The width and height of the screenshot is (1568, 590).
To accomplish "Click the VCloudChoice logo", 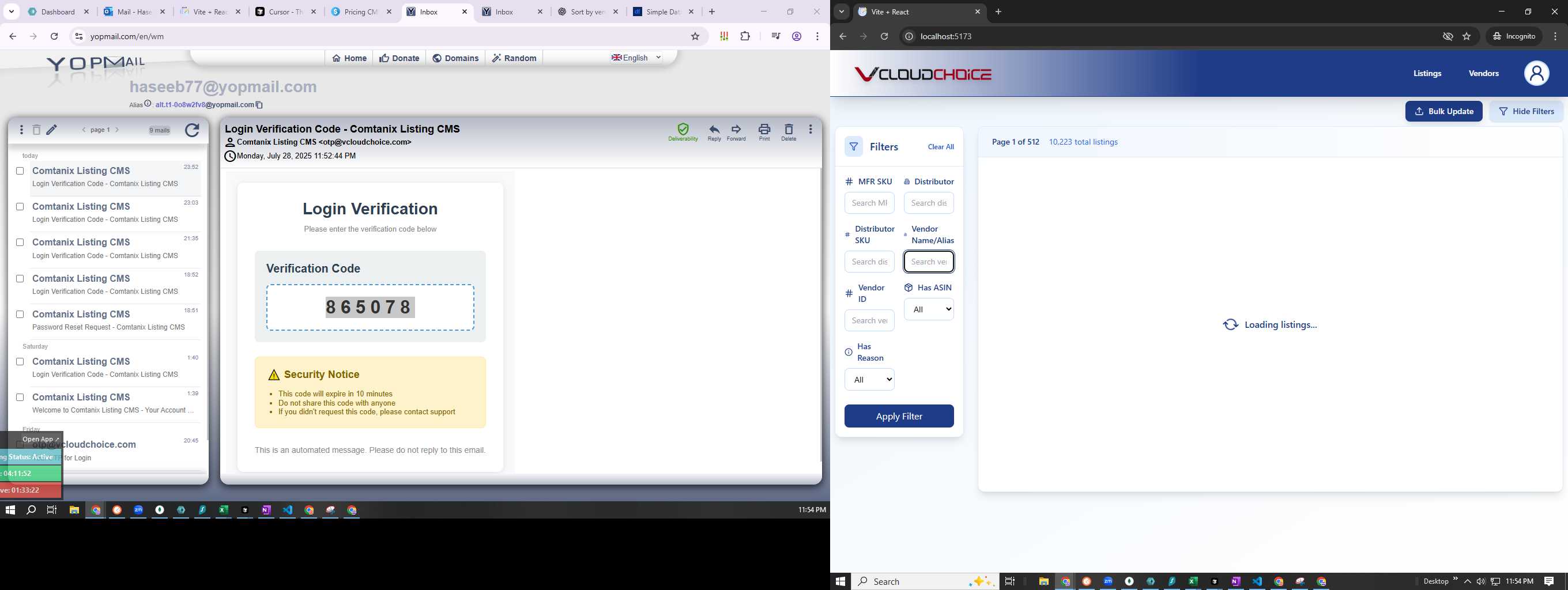I will point(923,74).
